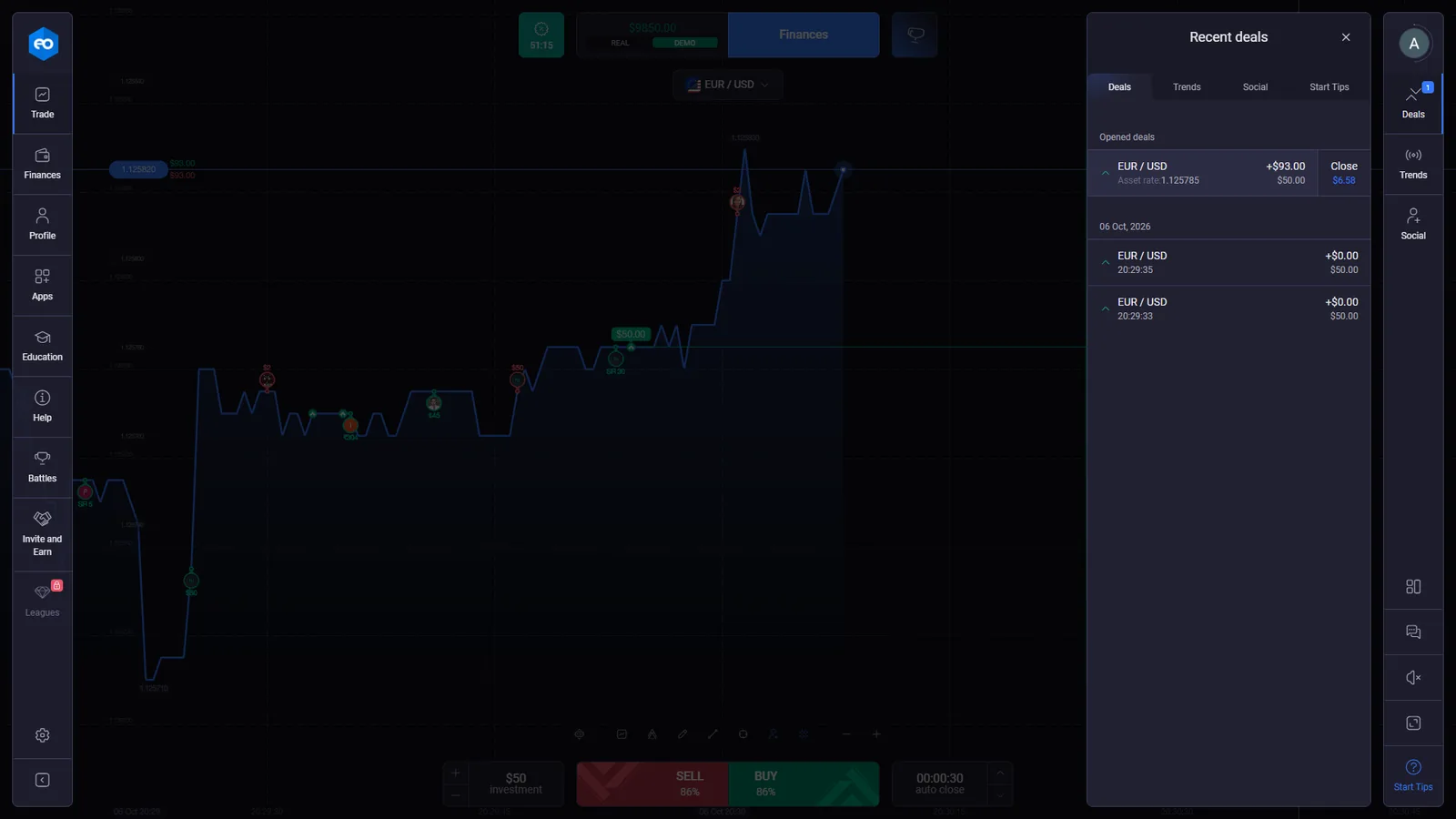The image size is (1456, 819).
Task: Toggle sound mute in right sidebar
Action: [1413, 678]
